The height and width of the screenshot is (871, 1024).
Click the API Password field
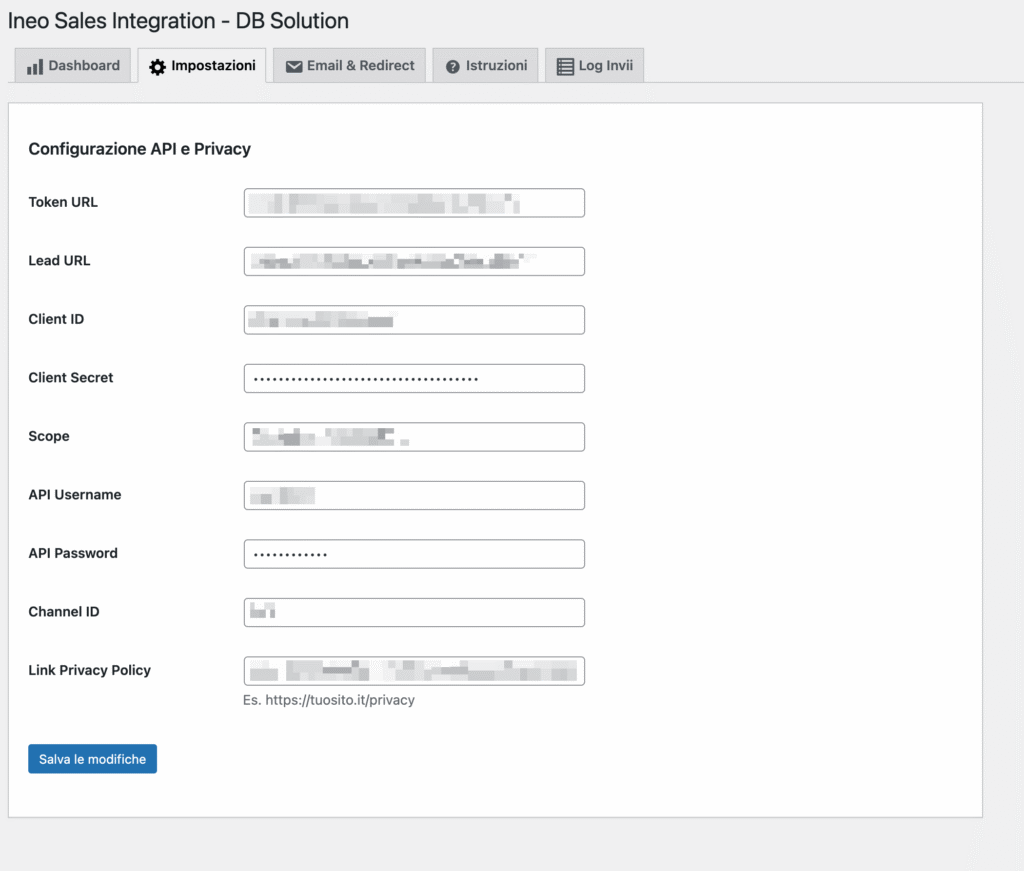(x=414, y=554)
